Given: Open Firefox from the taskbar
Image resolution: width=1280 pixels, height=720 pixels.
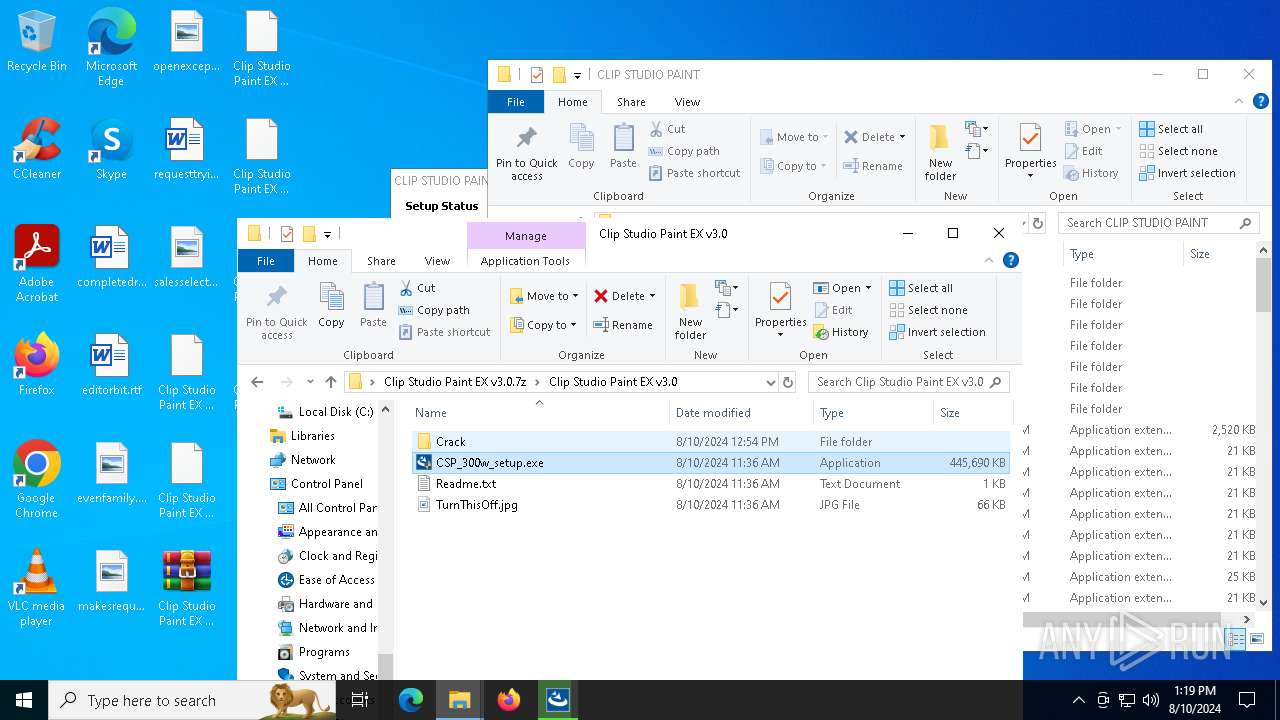Looking at the screenshot, I should (x=509, y=700).
